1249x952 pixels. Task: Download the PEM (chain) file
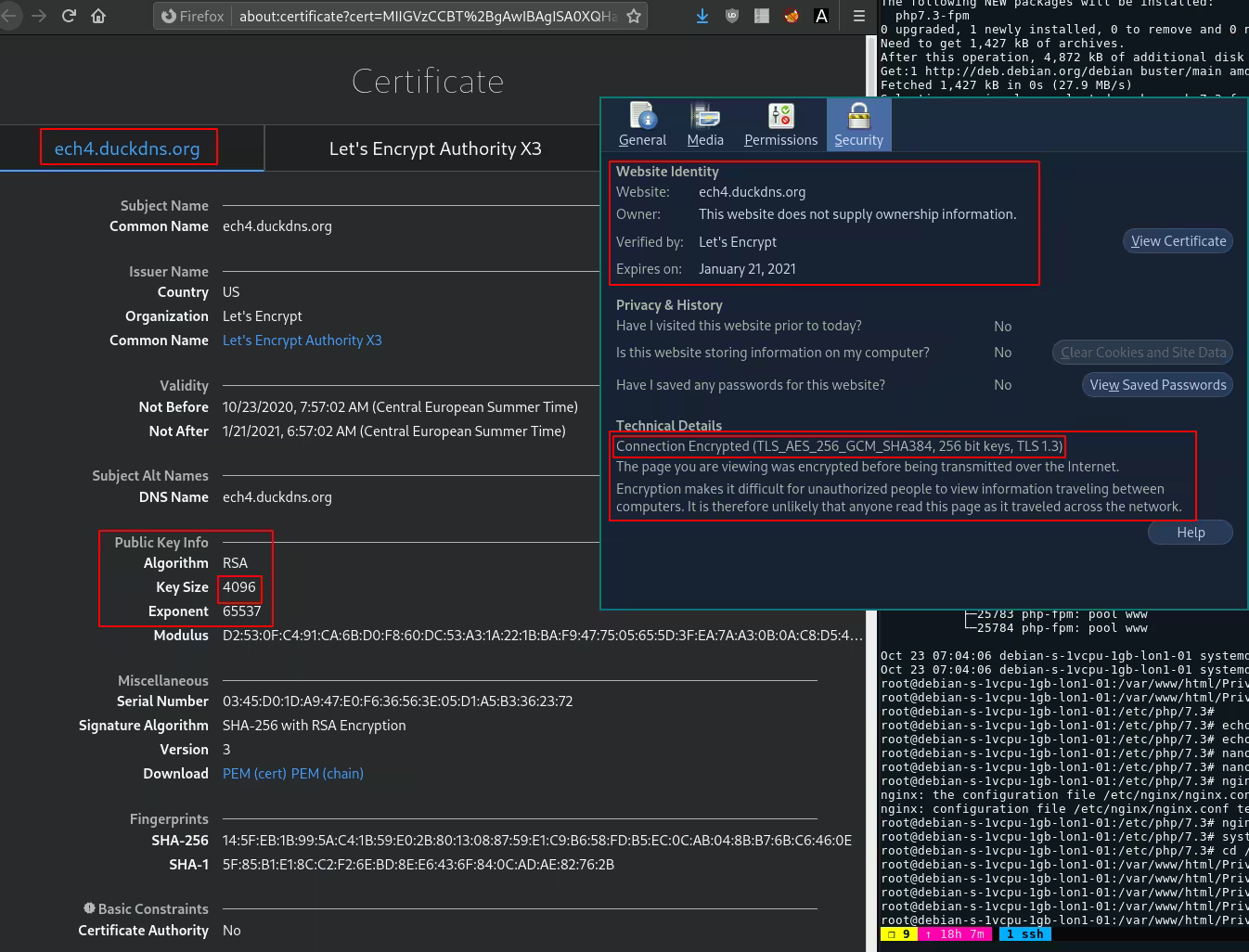click(x=328, y=774)
